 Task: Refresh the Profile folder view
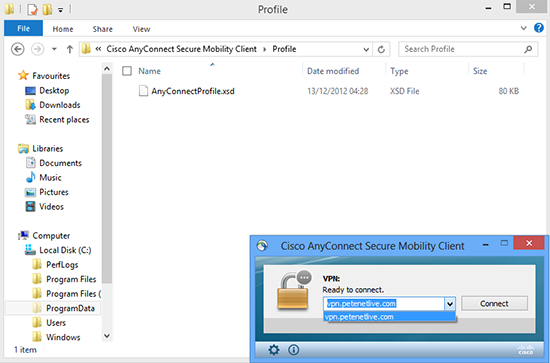coord(381,49)
